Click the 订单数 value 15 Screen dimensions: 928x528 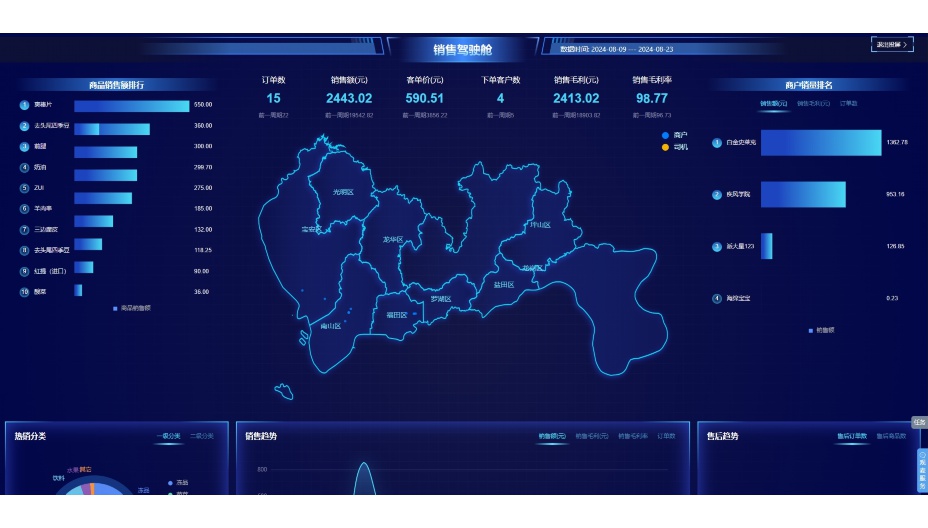pos(273,98)
